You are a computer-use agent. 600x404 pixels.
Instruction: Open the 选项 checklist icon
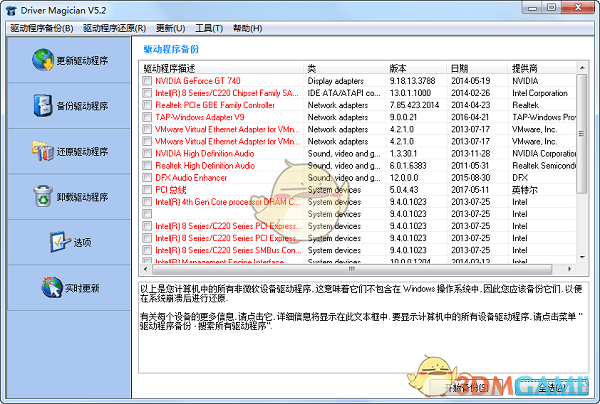(60, 242)
